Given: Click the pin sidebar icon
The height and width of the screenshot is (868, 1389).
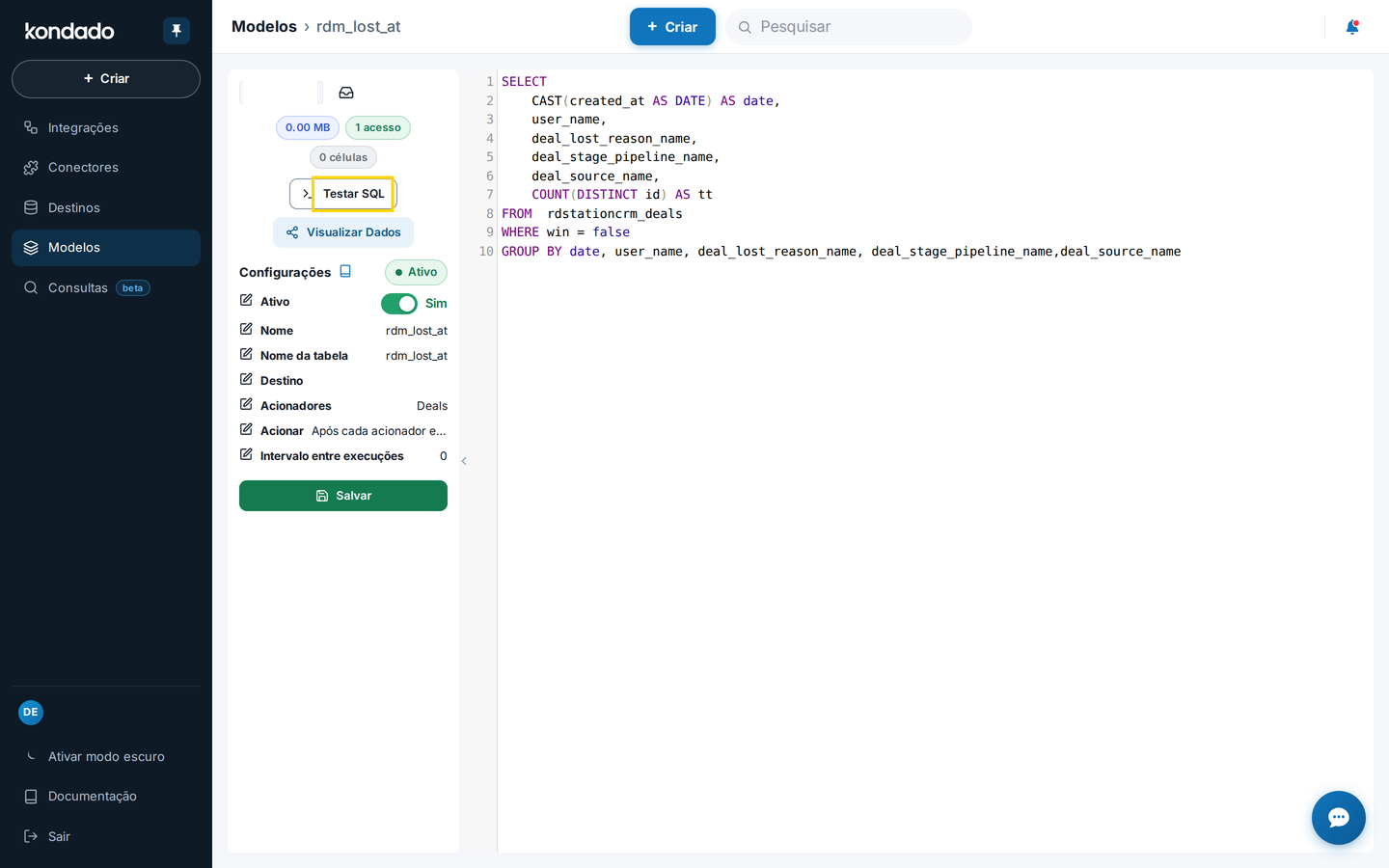Looking at the screenshot, I should (177, 31).
